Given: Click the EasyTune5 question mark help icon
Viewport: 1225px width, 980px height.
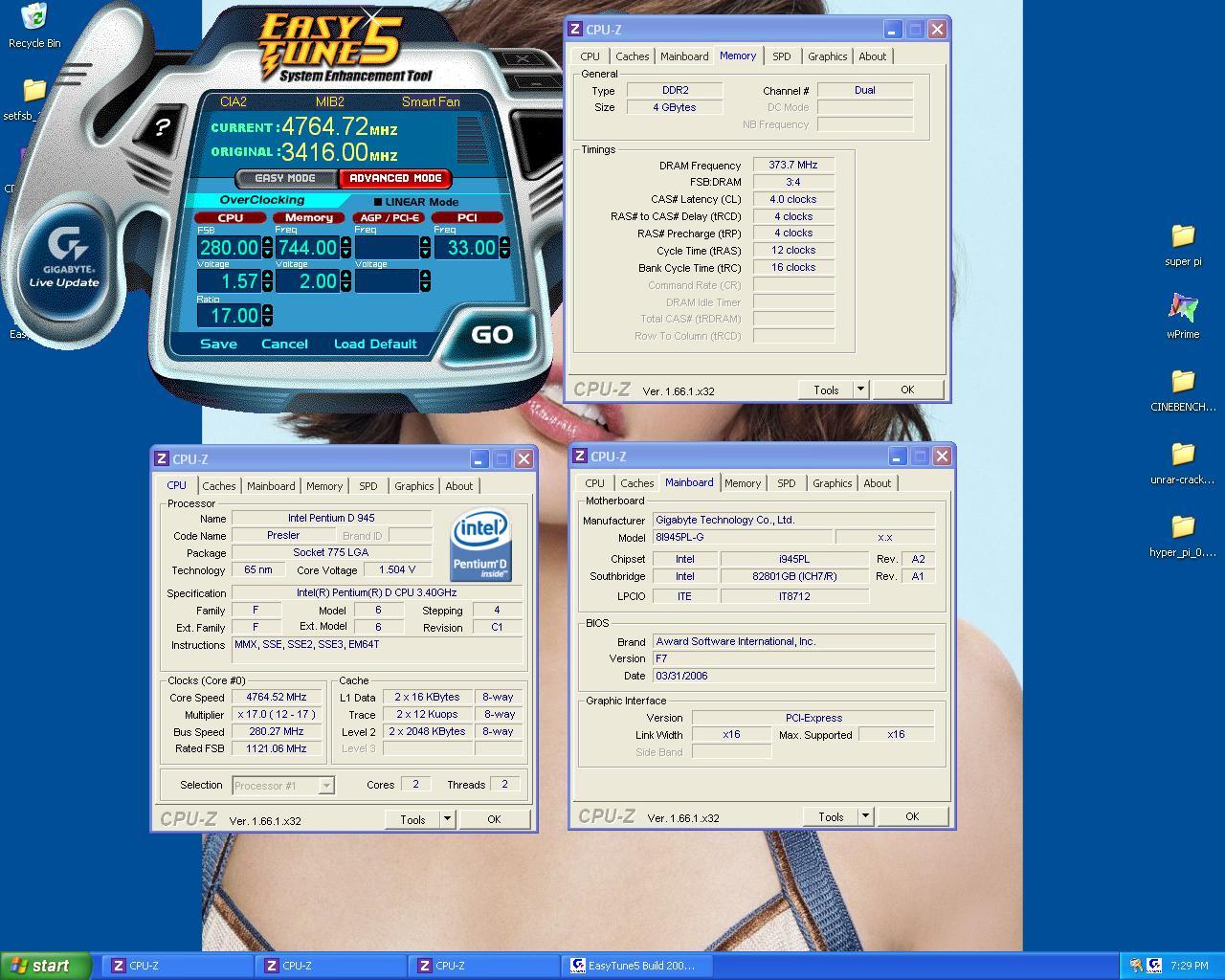Looking at the screenshot, I should (x=163, y=127).
